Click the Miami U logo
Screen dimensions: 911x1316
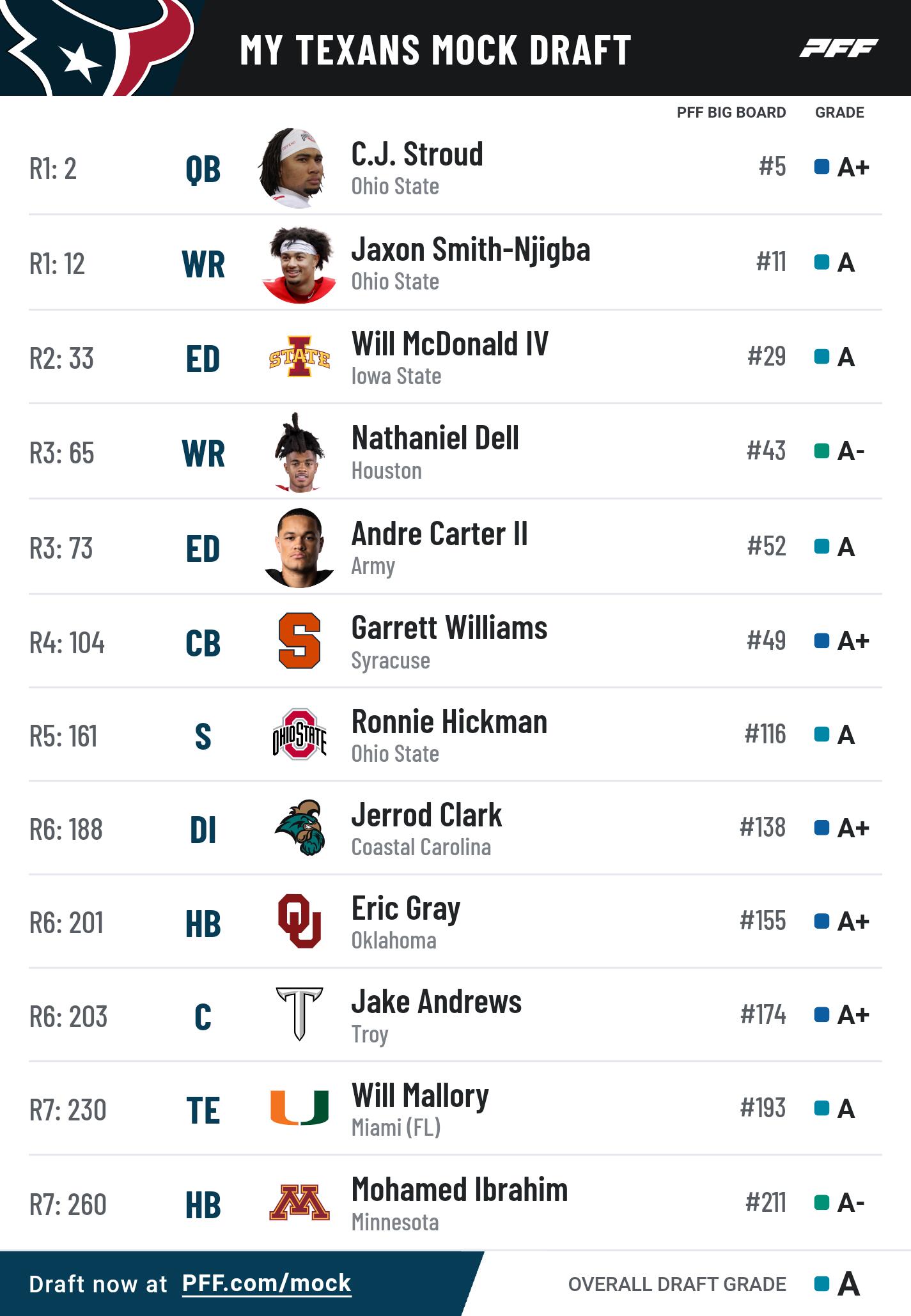tap(299, 1108)
